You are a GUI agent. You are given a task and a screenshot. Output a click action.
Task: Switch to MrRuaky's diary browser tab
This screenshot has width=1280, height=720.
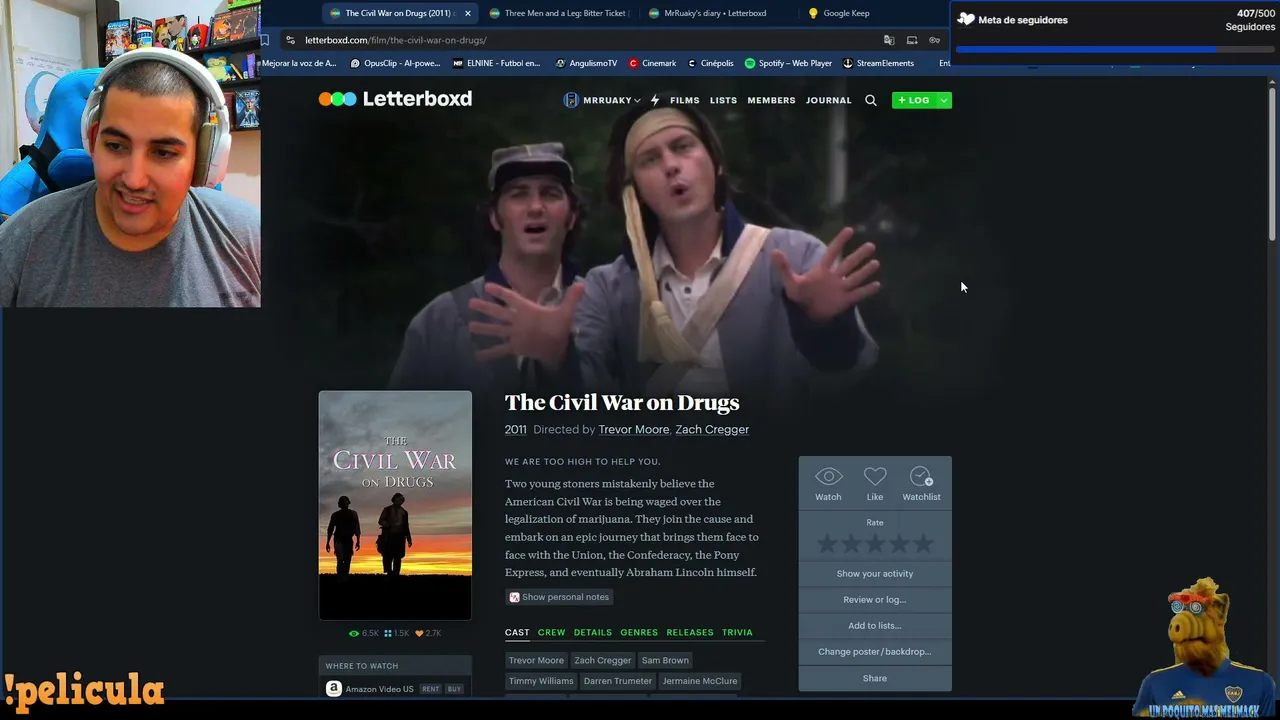pos(714,13)
